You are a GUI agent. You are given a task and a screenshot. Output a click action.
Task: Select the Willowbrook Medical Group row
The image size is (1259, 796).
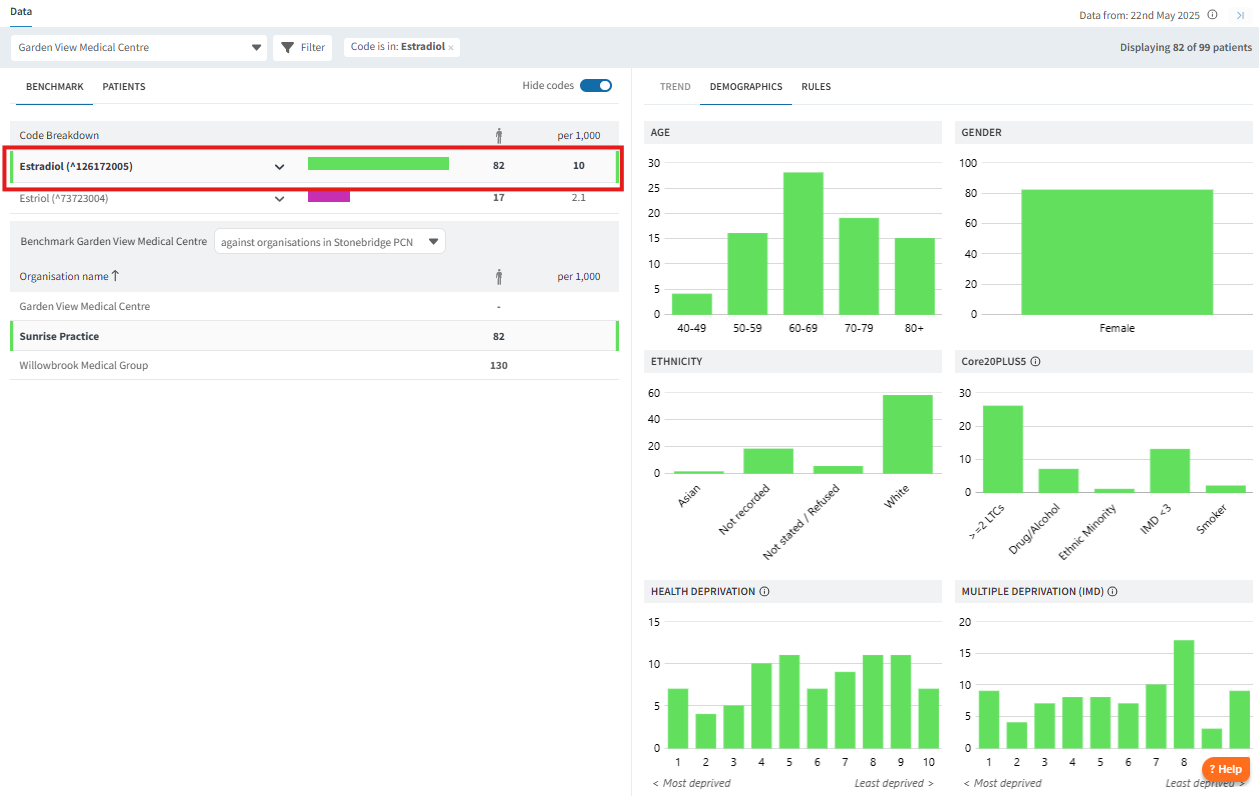(314, 365)
